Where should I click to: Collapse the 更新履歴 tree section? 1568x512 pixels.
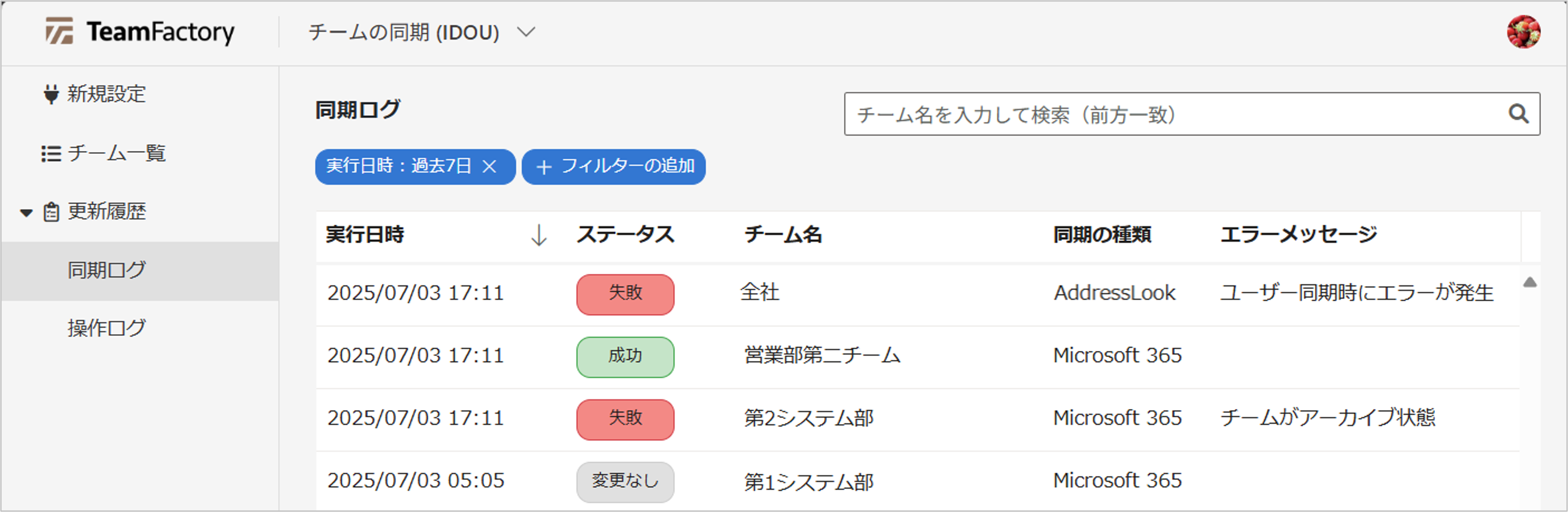point(26,213)
